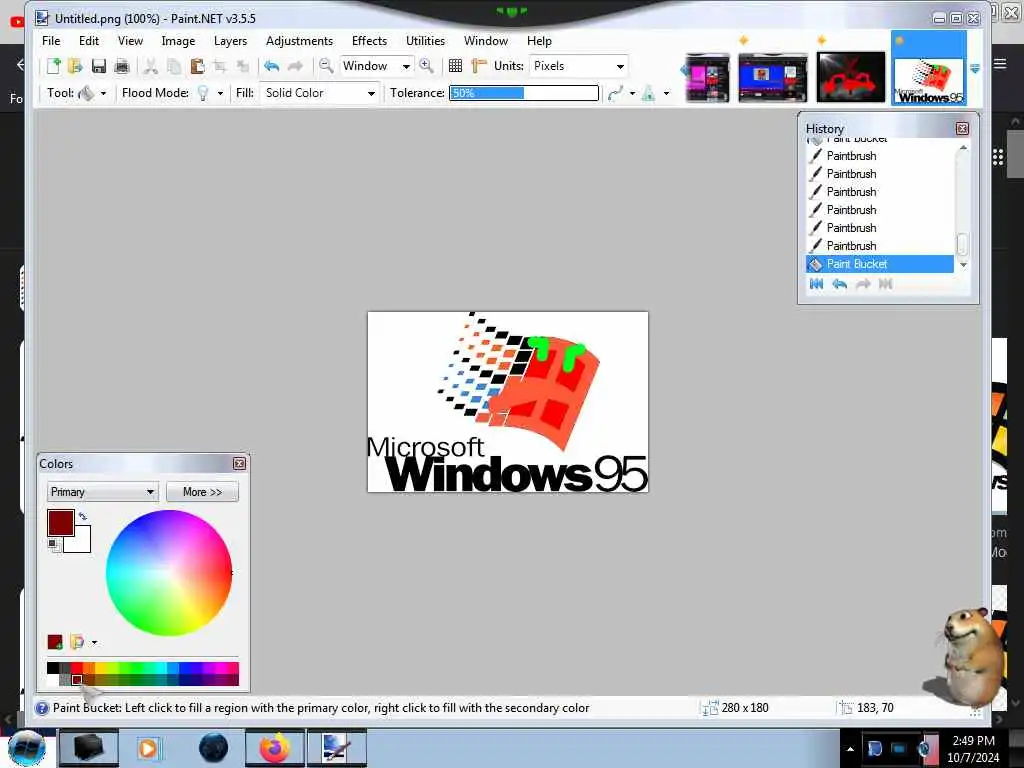Open the Primary color selector dropdown
1024x768 pixels.
click(x=103, y=492)
